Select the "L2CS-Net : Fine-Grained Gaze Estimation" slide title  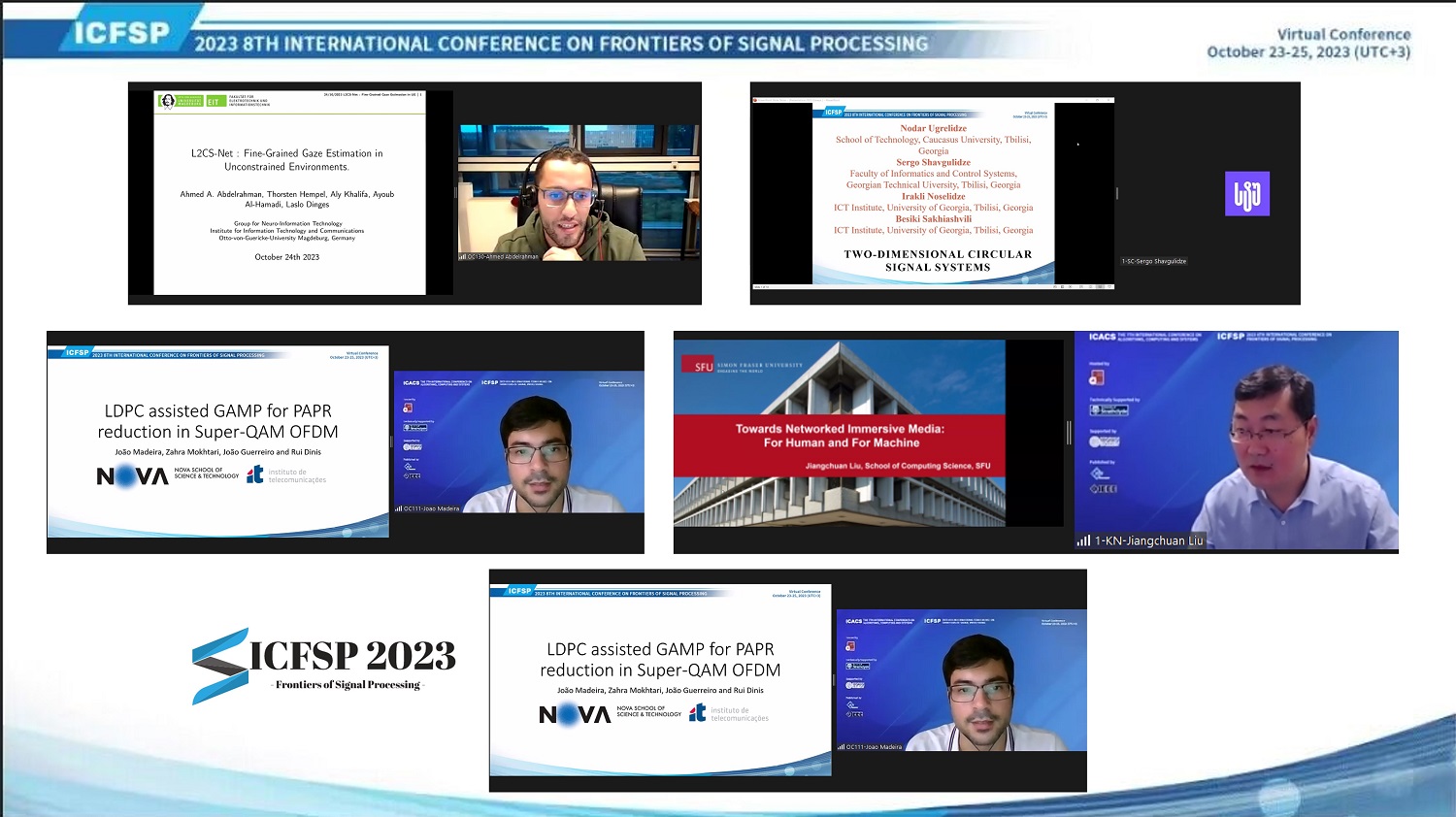pyautogui.click(x=286, y=160)
